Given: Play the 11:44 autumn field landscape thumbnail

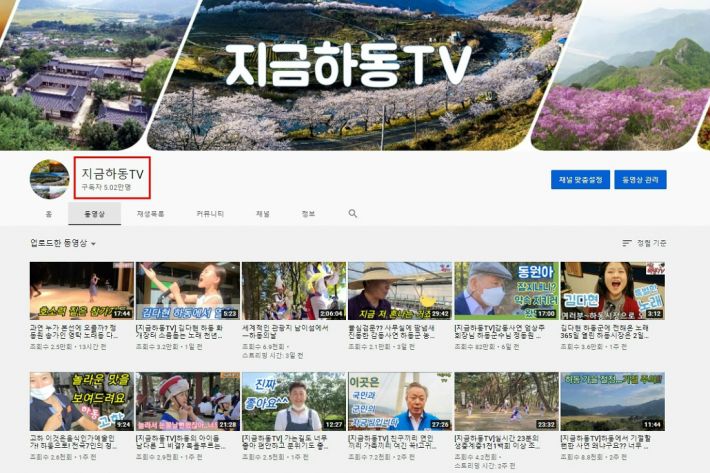Looking at the screenshot, I should pos(613,401).
